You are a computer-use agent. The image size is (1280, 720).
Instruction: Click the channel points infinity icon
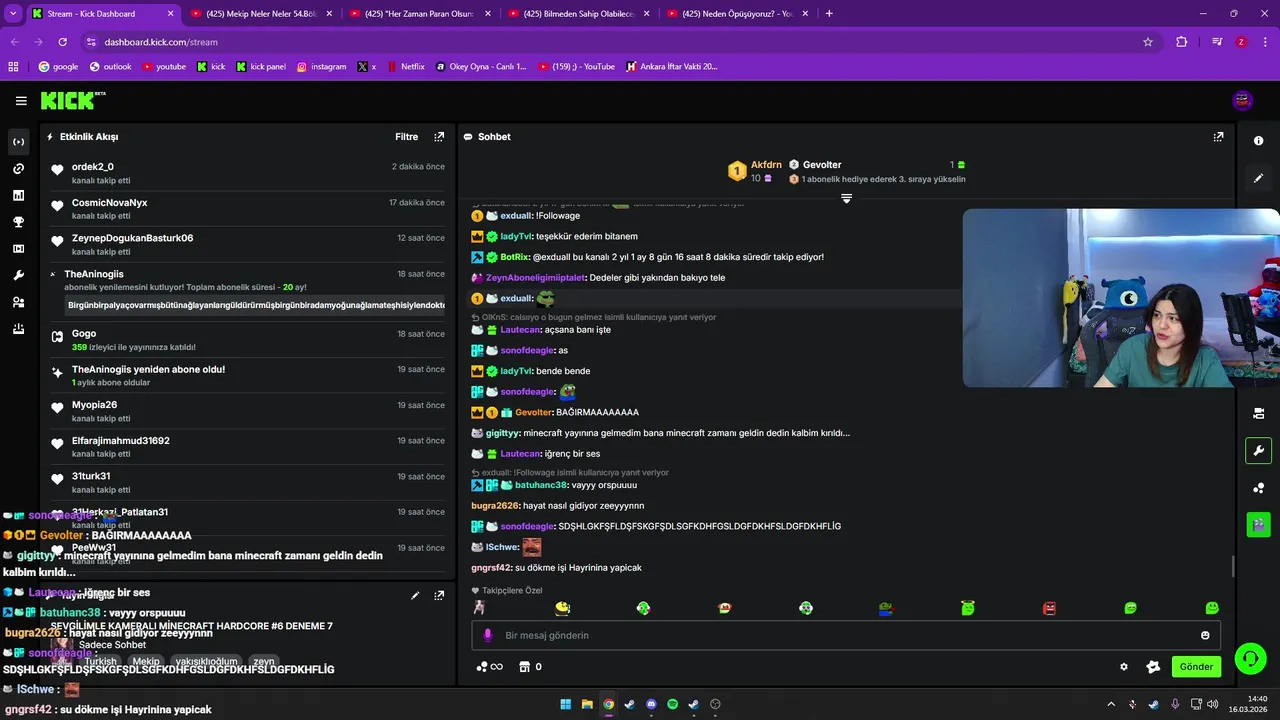(489, 667)
